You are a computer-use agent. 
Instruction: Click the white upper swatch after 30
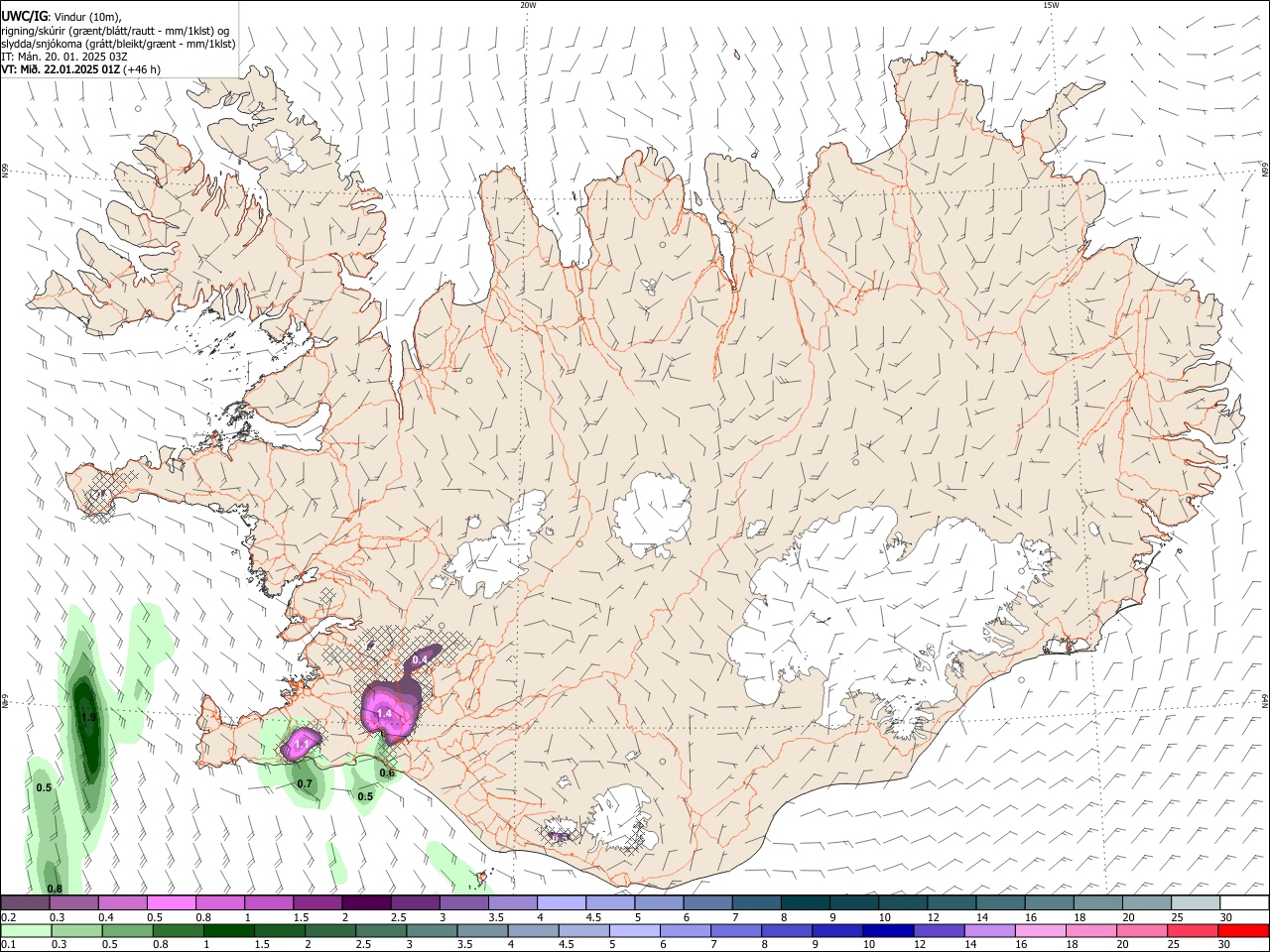pyautogui.click(x=1244, y=902)
